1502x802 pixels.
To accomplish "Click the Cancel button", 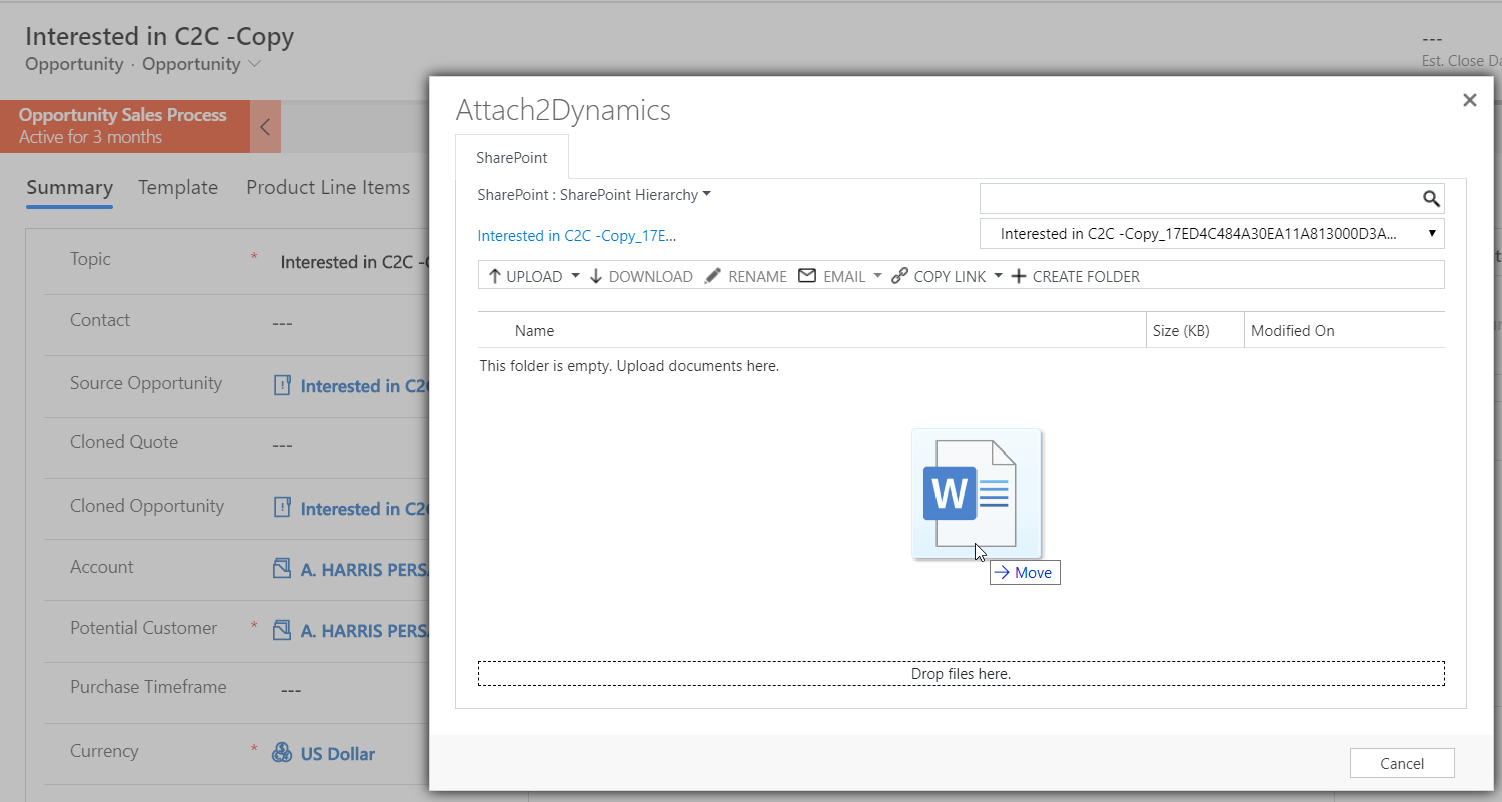I will point(1402,763).
